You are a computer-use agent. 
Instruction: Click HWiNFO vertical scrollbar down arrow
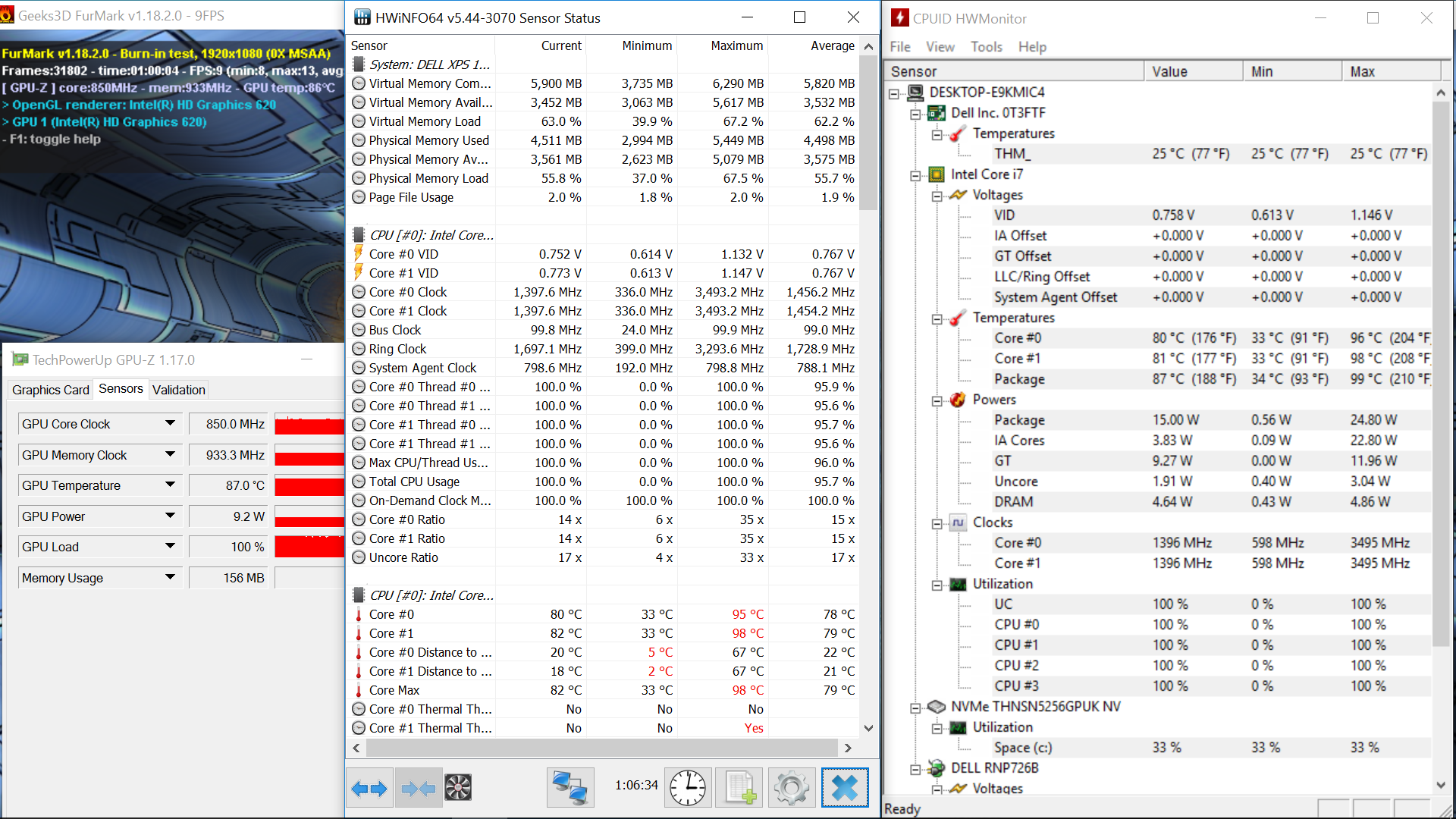(x=869, y=728)
